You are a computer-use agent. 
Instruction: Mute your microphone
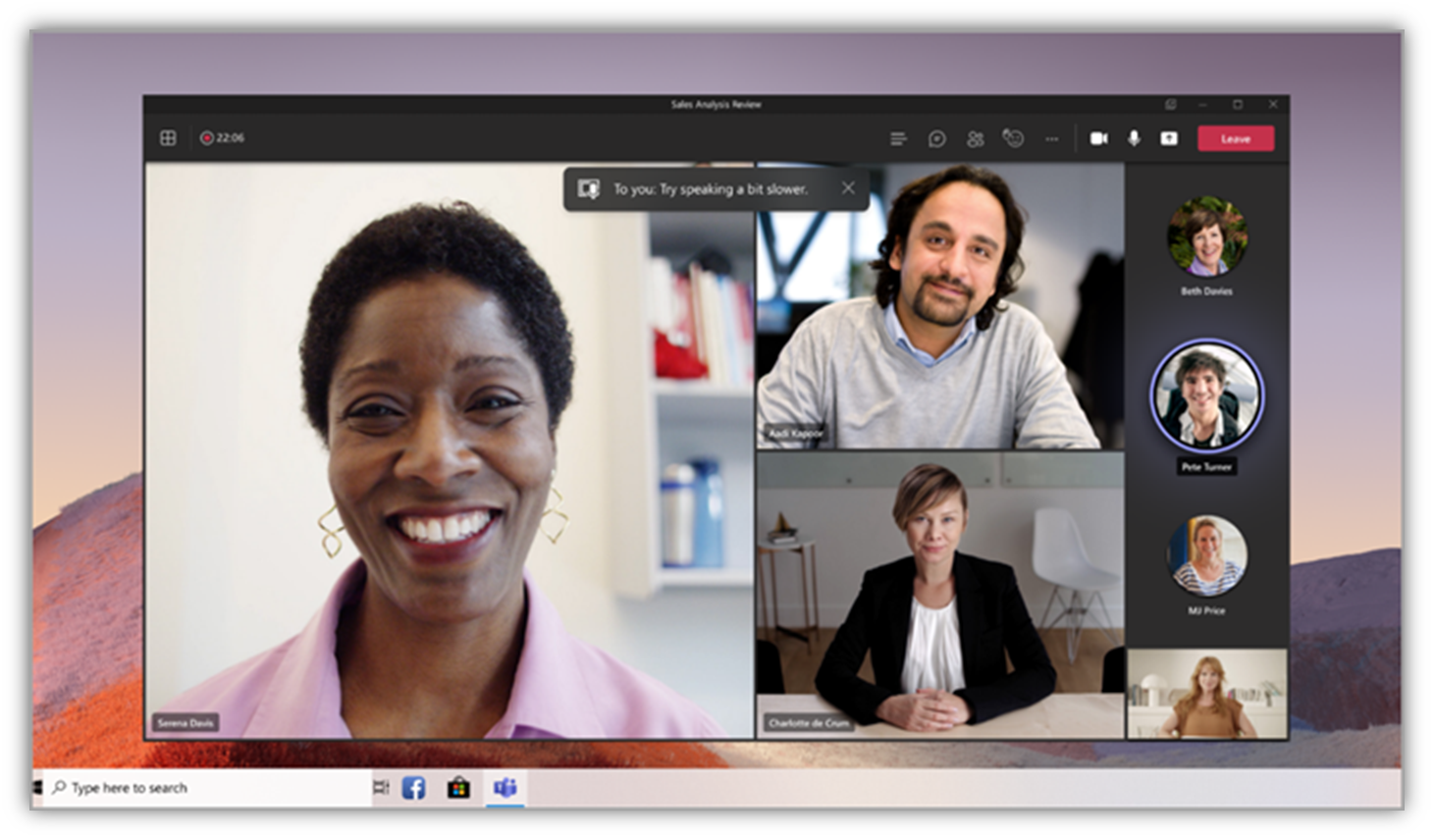1134,138
